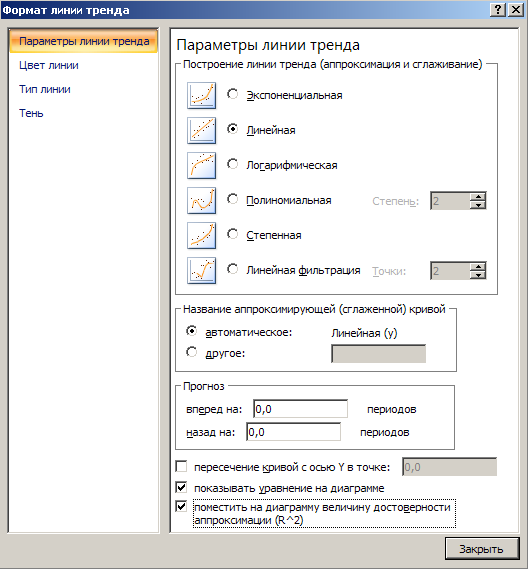Click the вперед на forecast input field
The image size is (528, 569).
click(300, 409)
